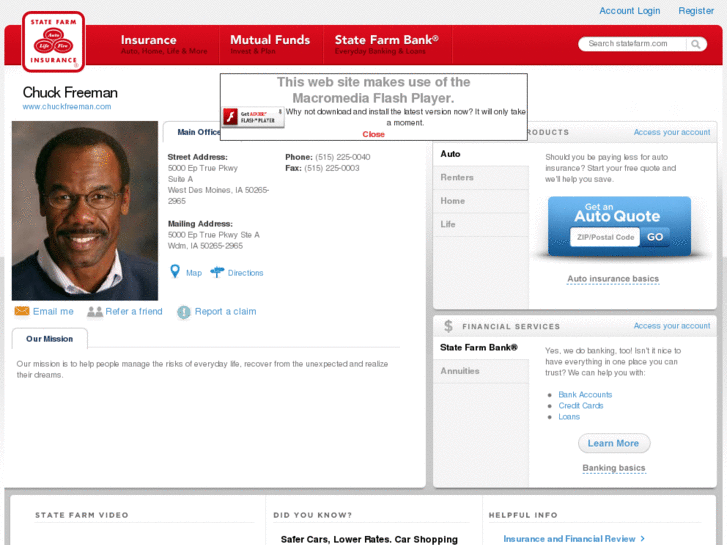Click the search magnifier icon
This screenshot has height=545, width=727.
tap(695, 44)
